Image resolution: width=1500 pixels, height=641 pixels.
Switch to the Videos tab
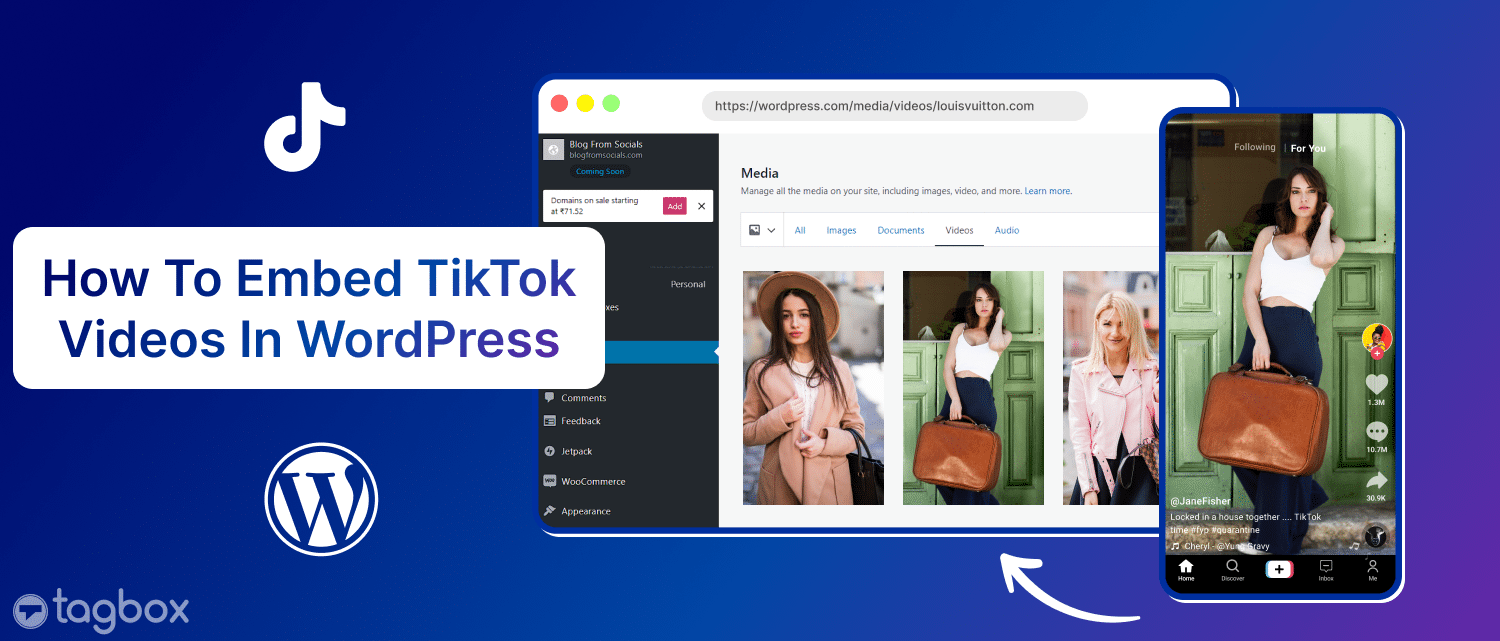[x=958, y=229]
